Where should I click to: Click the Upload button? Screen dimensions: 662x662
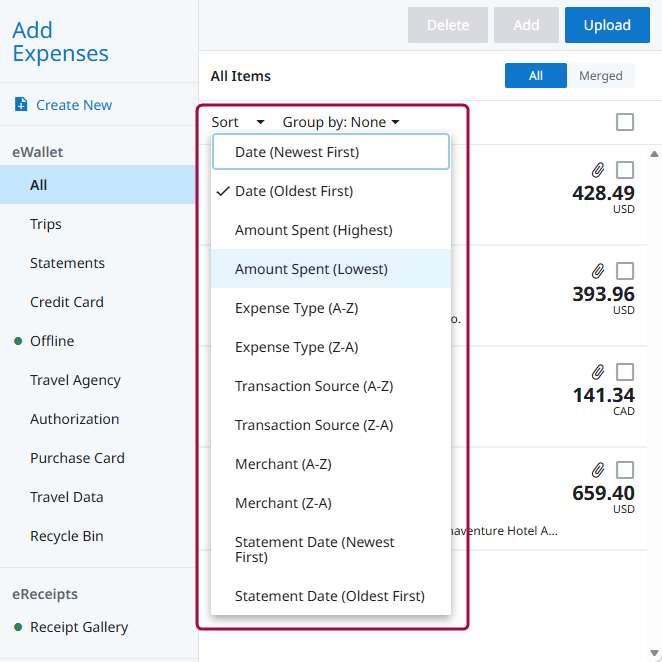[607, 25]
